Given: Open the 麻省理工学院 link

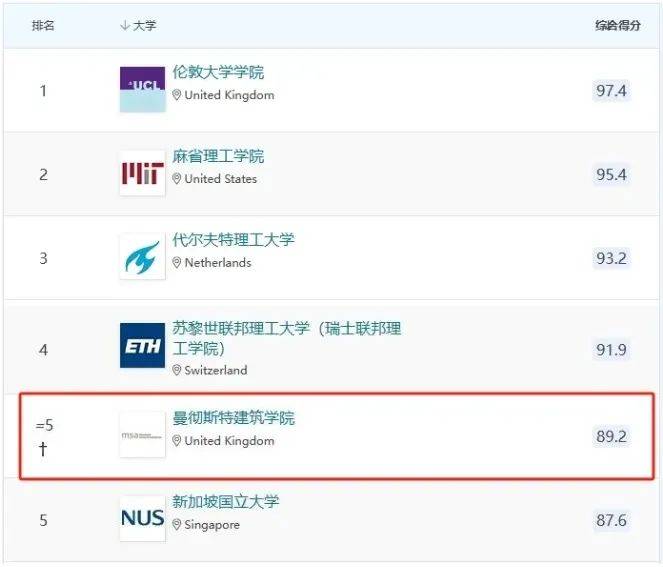Looking at the screenshot, I should click(x=218, y=156).
